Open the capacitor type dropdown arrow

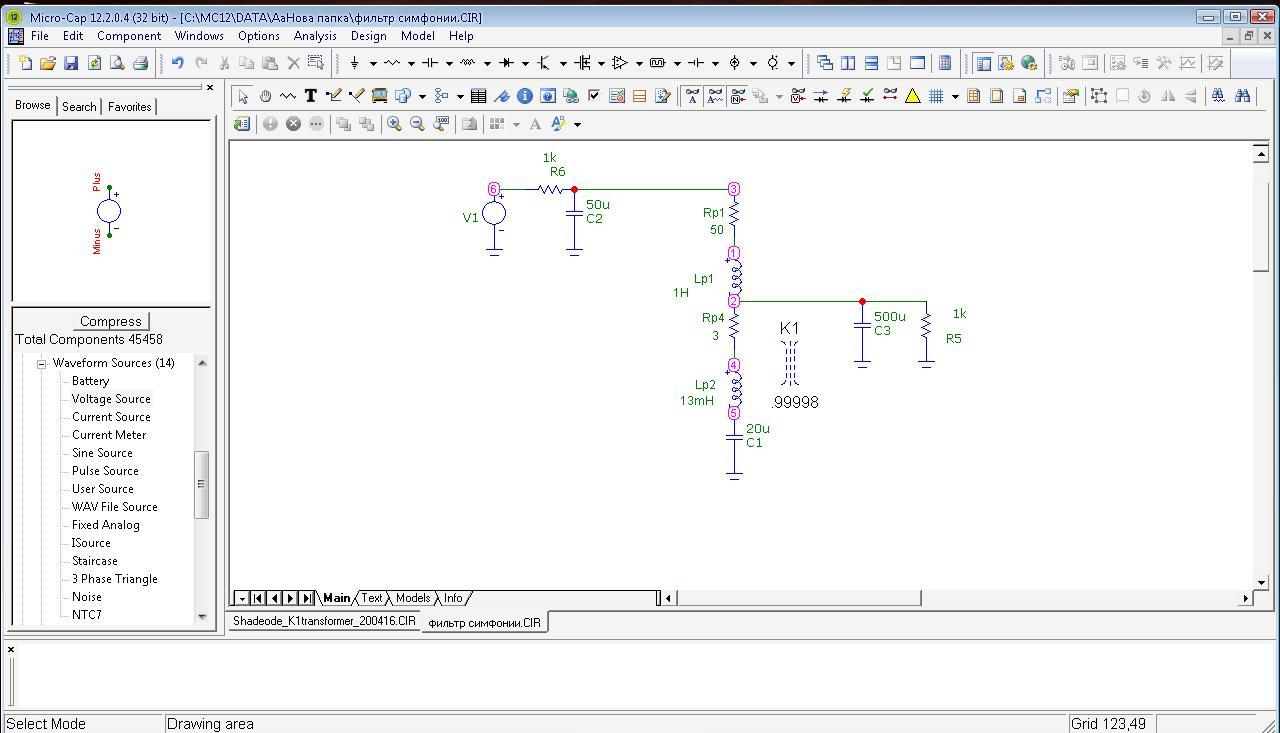pyautogui.click(x=449, y=63)
